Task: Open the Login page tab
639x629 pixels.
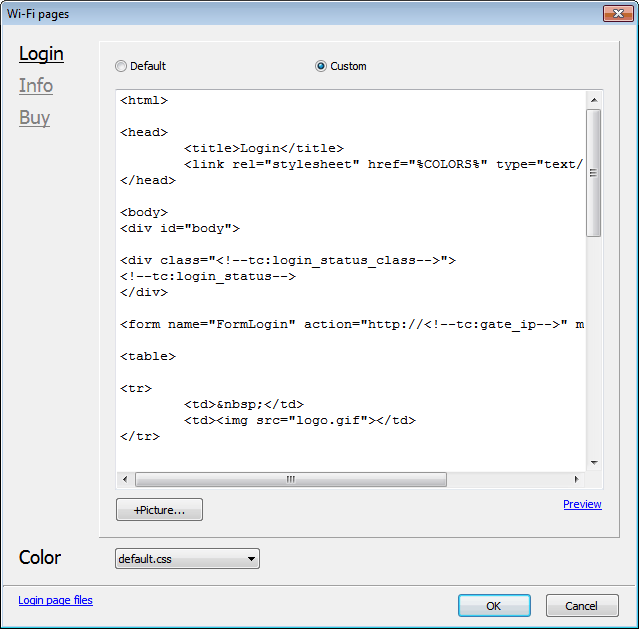Action: pos(41,54)
